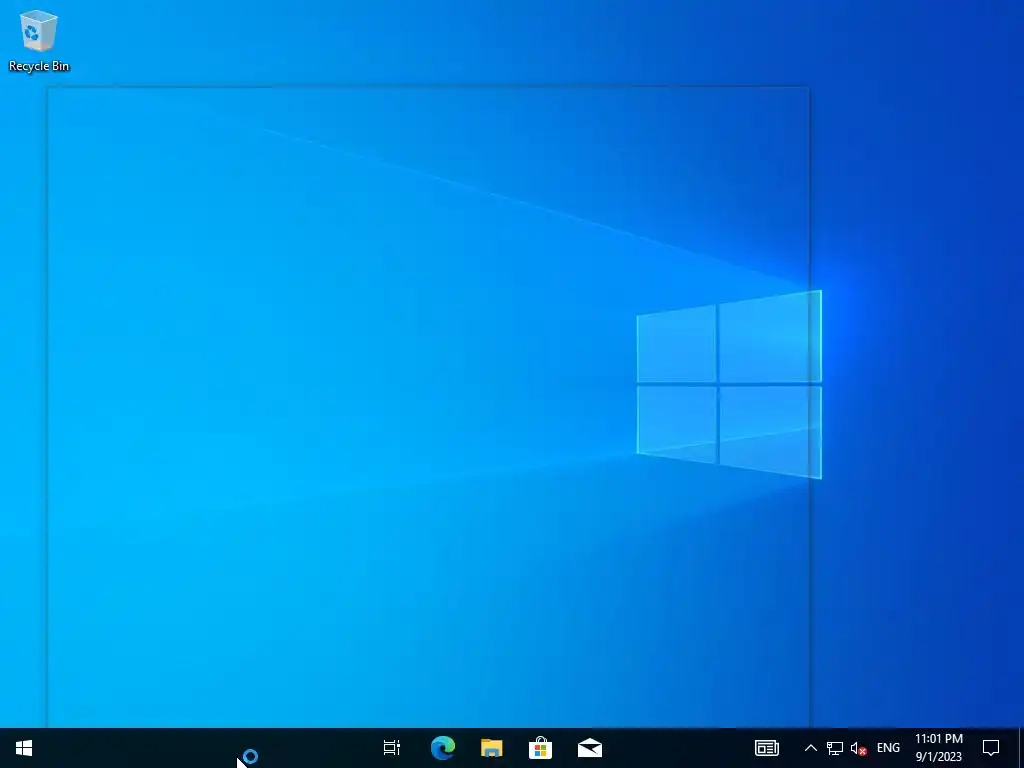Open the clock showing 11:01 PM
The height and width of the screenshot is (768, 1024).
tap(938, 748)
